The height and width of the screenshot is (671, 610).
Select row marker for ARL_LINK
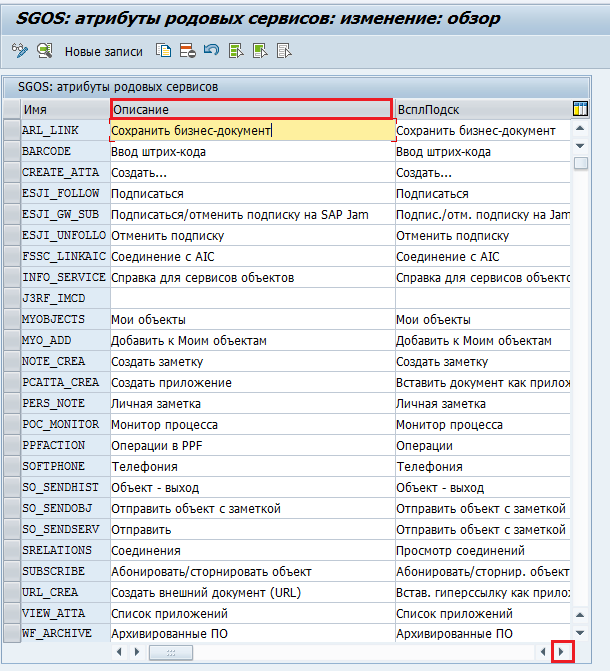(11, 130)
